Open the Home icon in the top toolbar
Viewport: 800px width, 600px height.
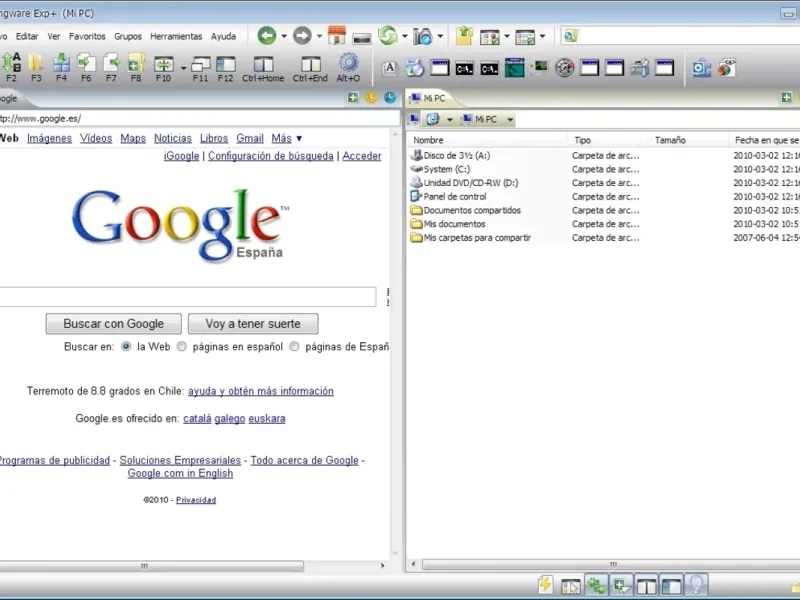pos(337,35)
